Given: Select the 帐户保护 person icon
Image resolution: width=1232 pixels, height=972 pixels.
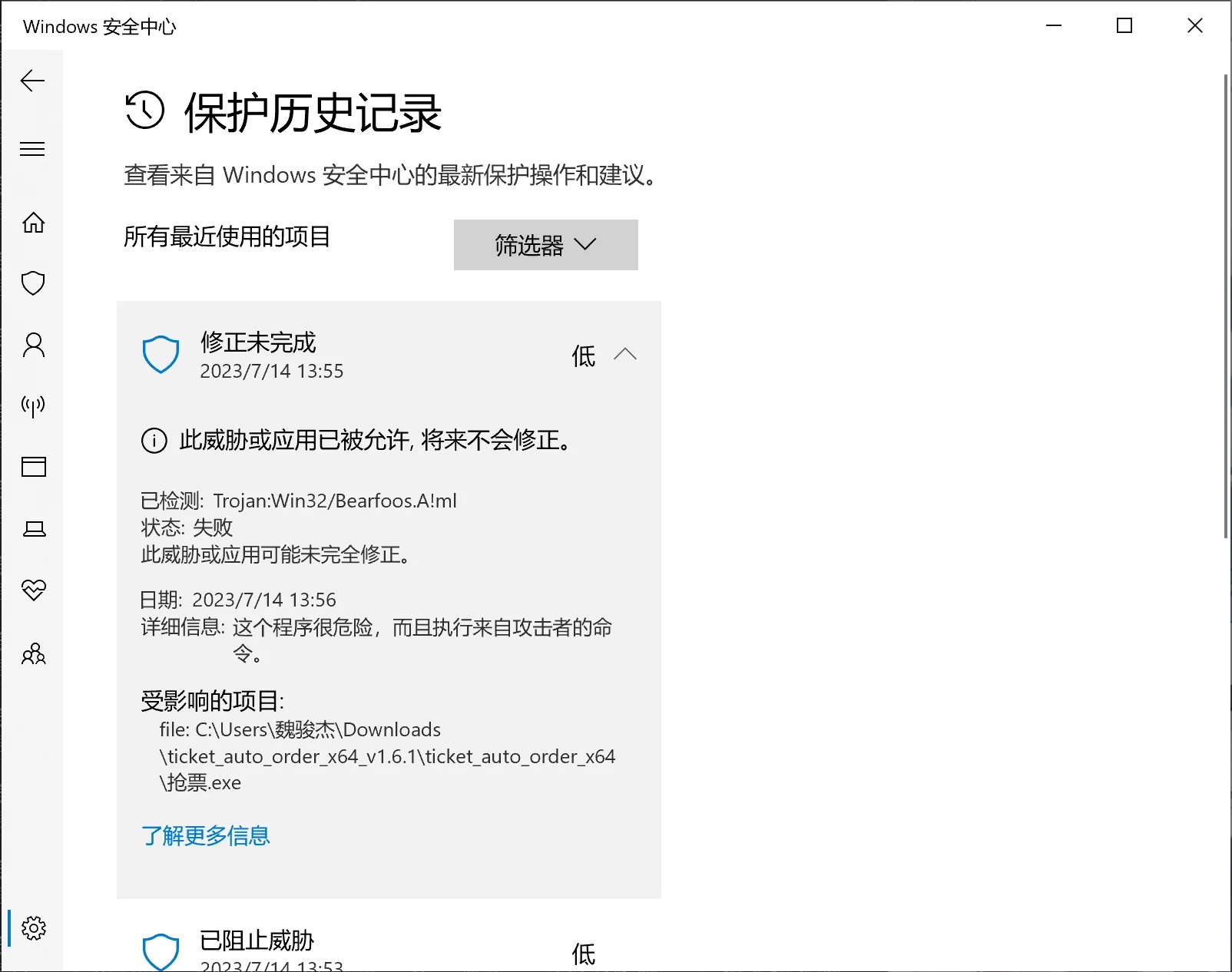Looking at the screenshot, I should tap(33, 346).
